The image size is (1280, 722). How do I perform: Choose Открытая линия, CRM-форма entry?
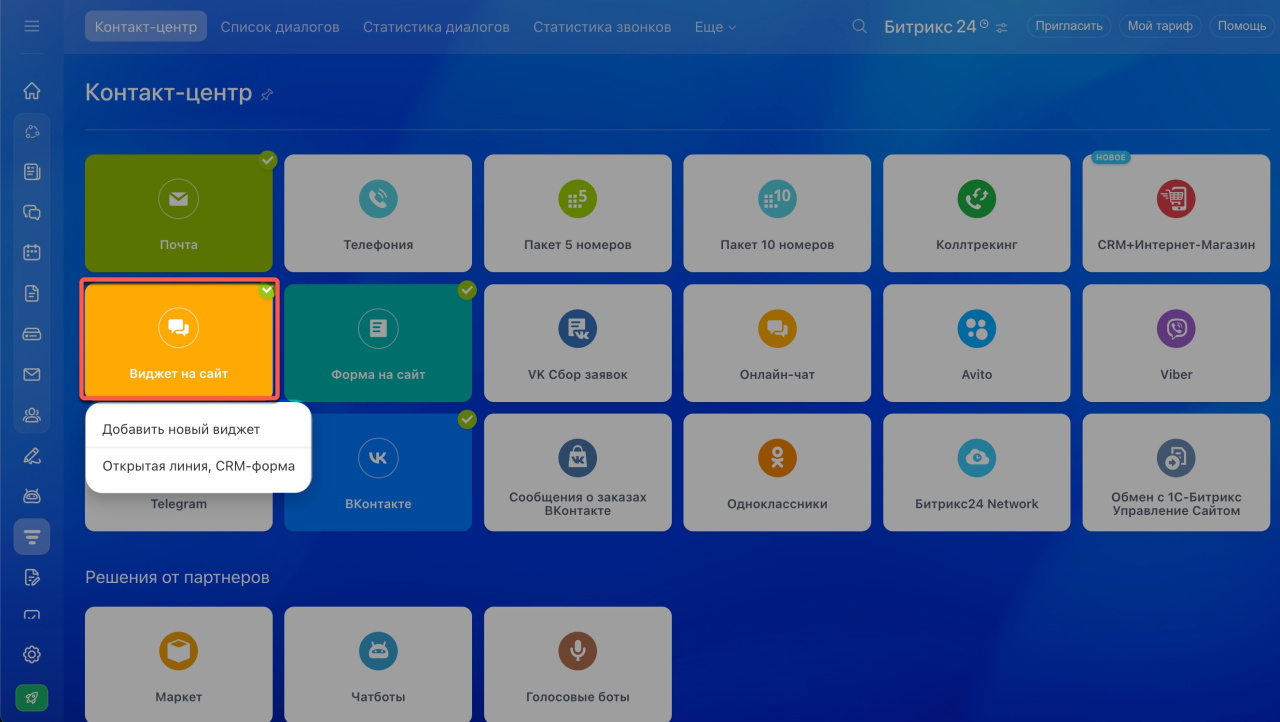point(198,466)
